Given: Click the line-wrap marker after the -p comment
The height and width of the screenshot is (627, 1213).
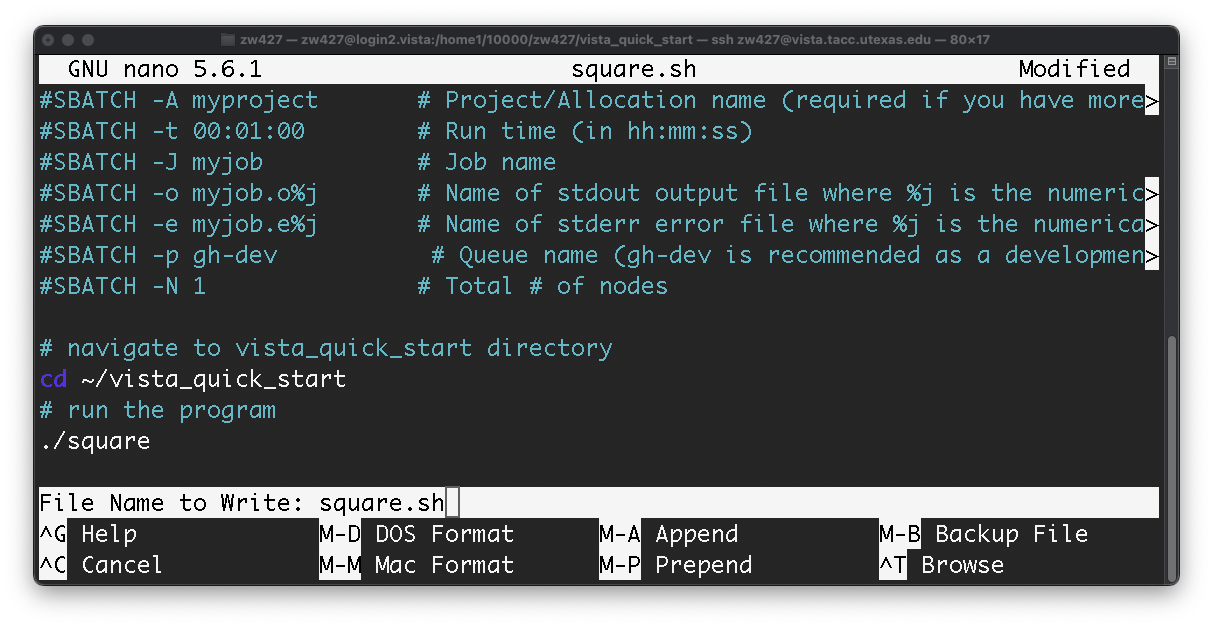Looking at the screenshot, I should [x=1152, y=254].
